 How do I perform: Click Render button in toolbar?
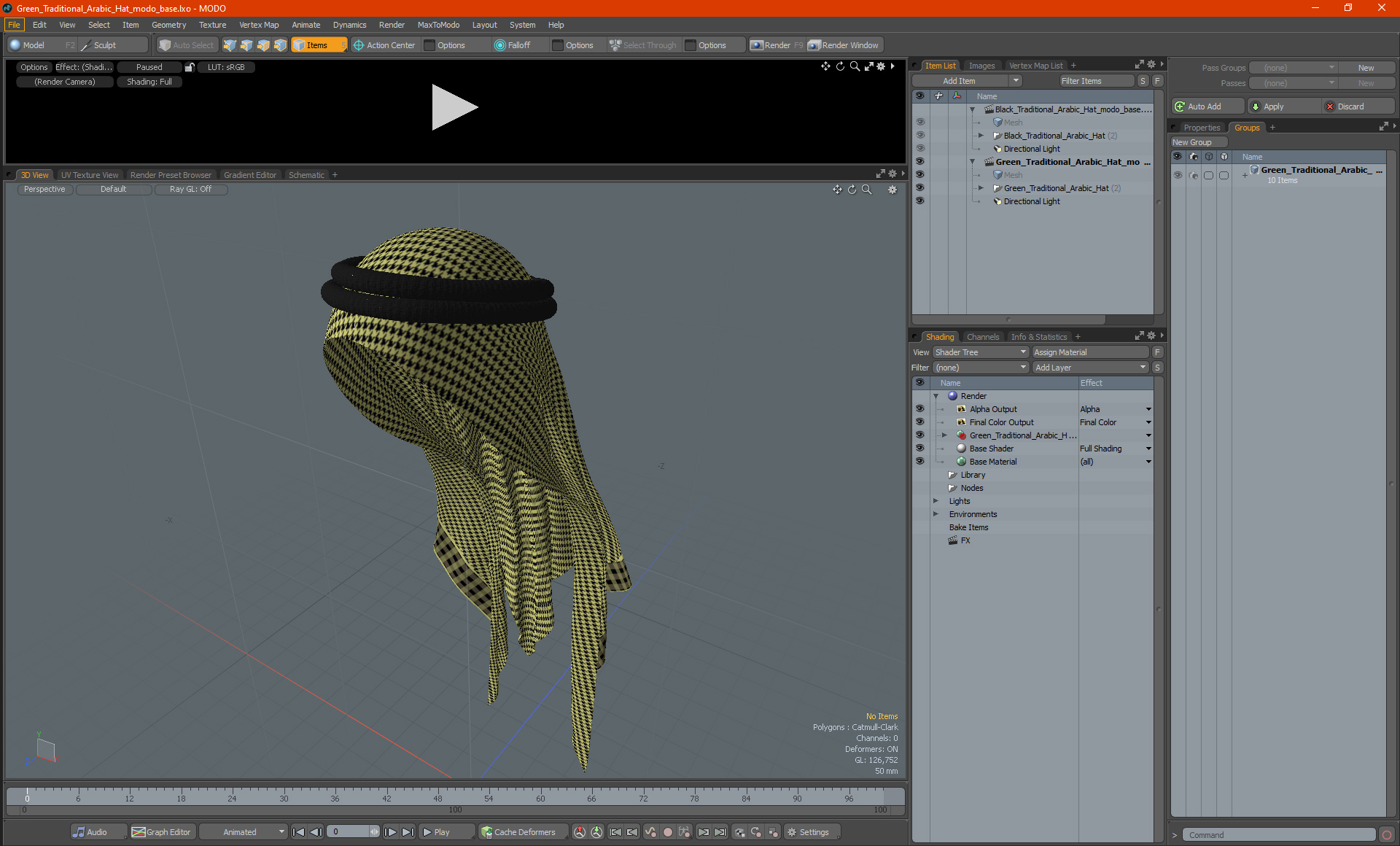click(x=777, y=45)
